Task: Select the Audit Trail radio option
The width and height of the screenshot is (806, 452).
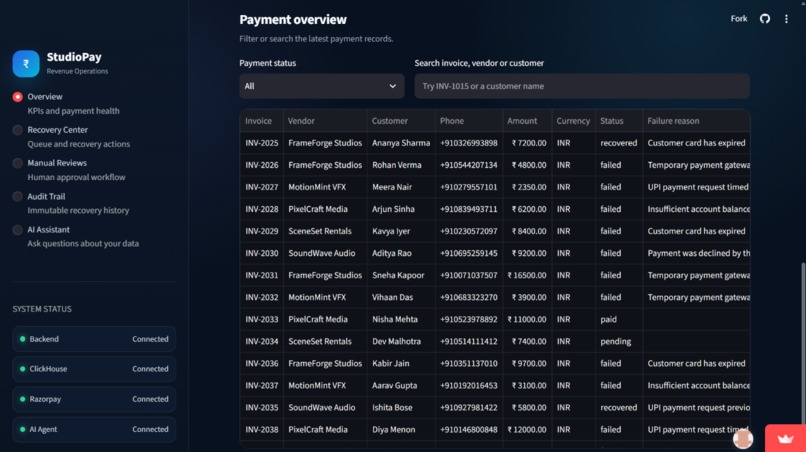Action: click(17, 196)
